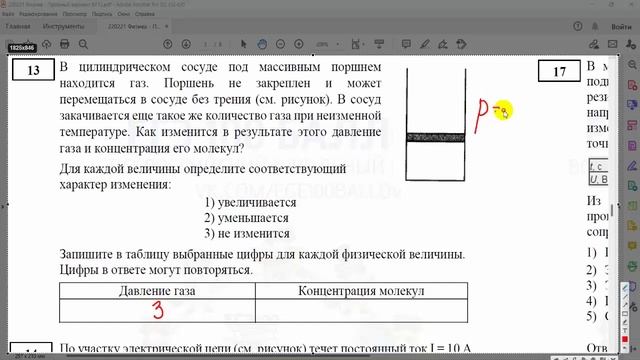Screen dimensions: 640x360
Task: Open the notifications bell
Action: click(x=595, y=27)
